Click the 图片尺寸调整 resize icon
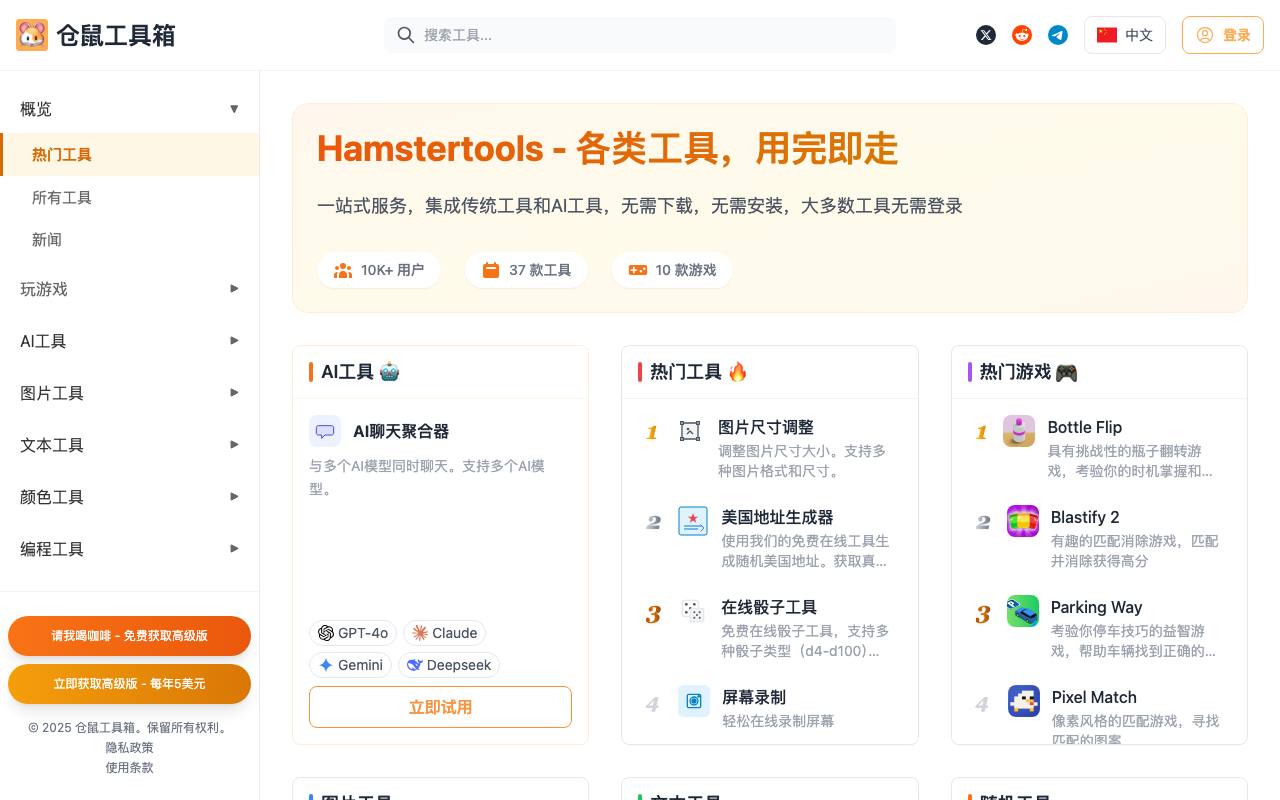Screen dimensions: 1280x800 (690, 431)
